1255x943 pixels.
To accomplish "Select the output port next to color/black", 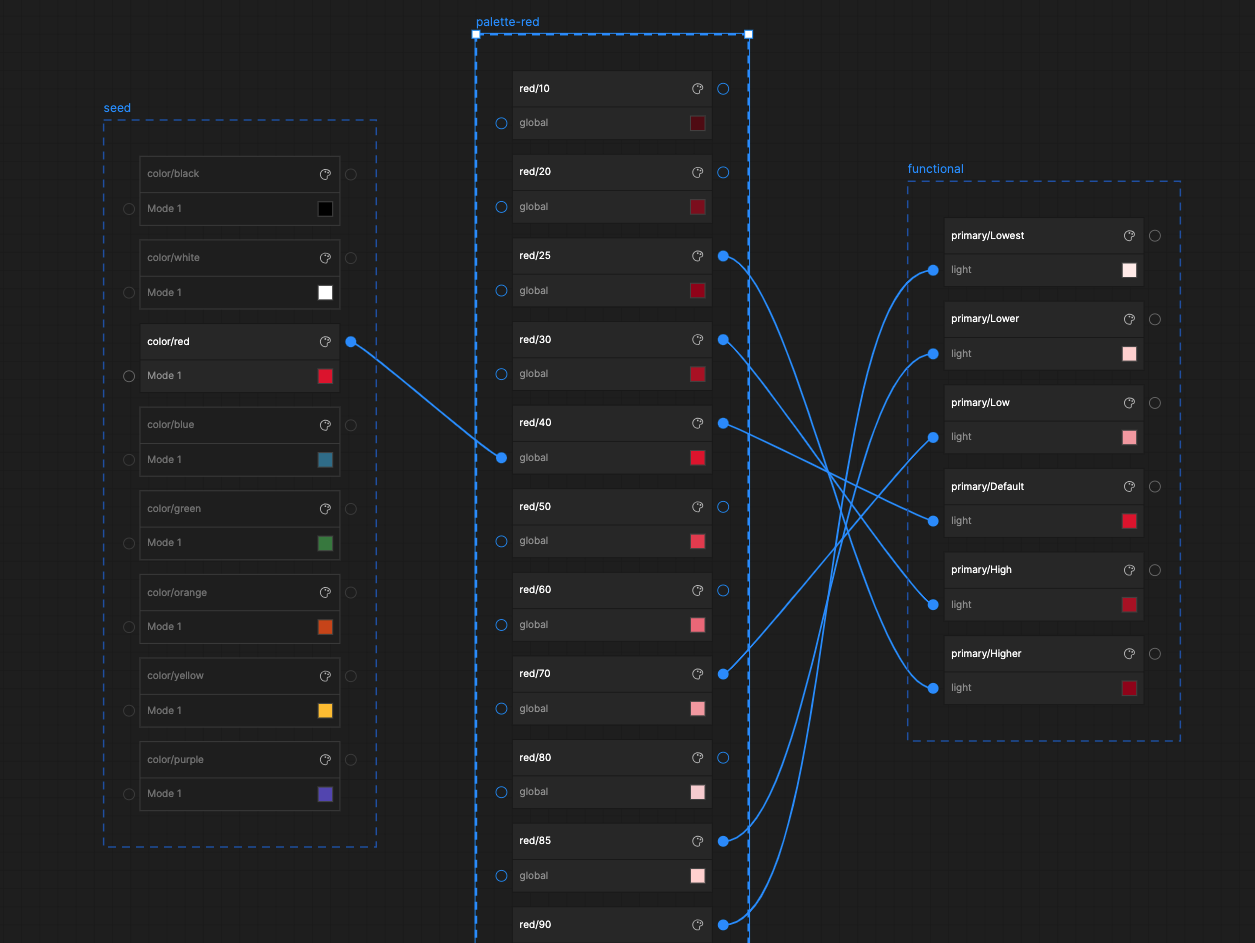I will [350, 174].
